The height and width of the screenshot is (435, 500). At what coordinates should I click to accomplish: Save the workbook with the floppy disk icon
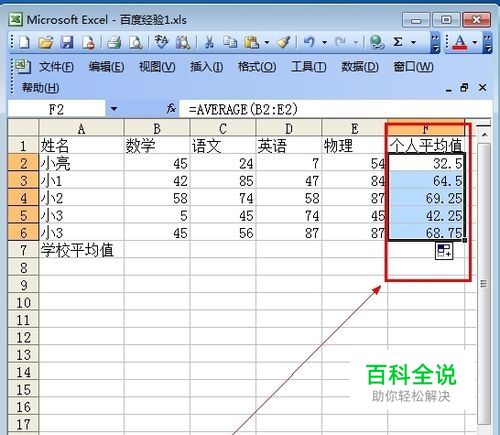[x=67, y=43]
